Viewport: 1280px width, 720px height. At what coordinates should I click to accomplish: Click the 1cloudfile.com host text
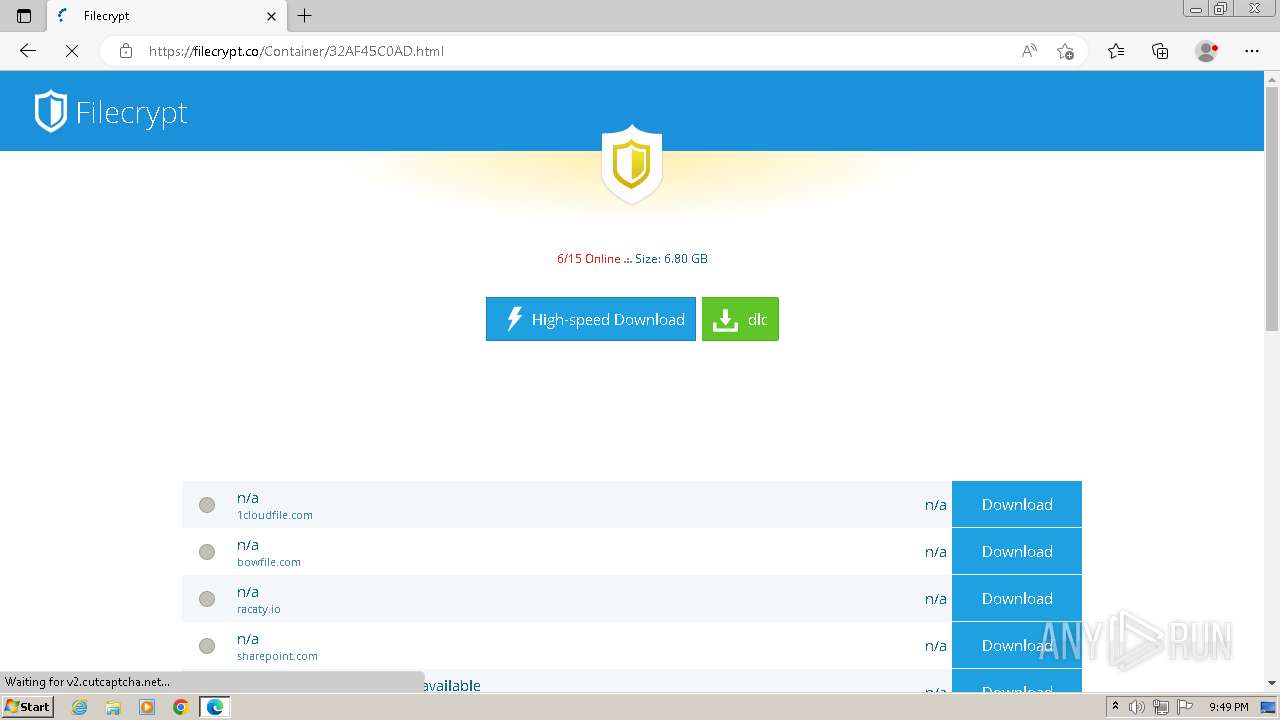click(275, 515)
